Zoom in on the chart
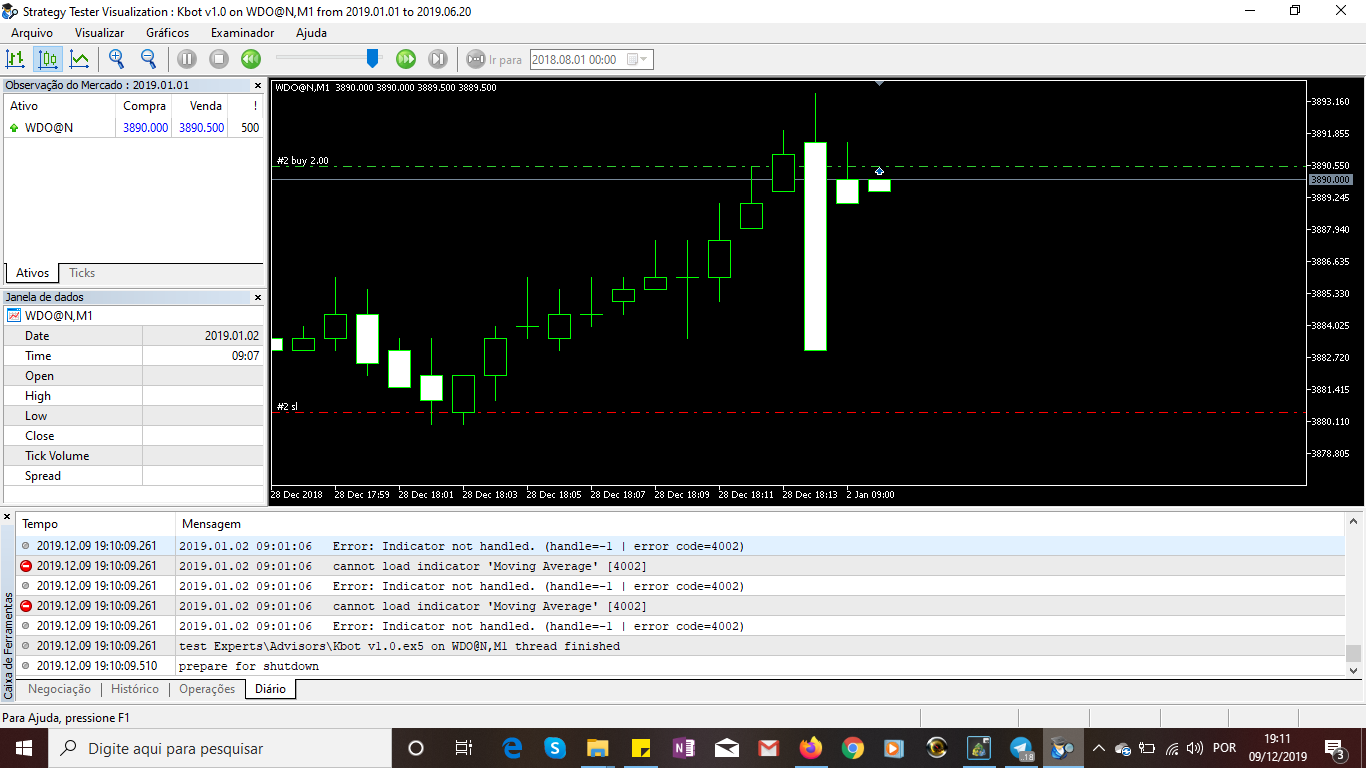 tap(116, 59)
